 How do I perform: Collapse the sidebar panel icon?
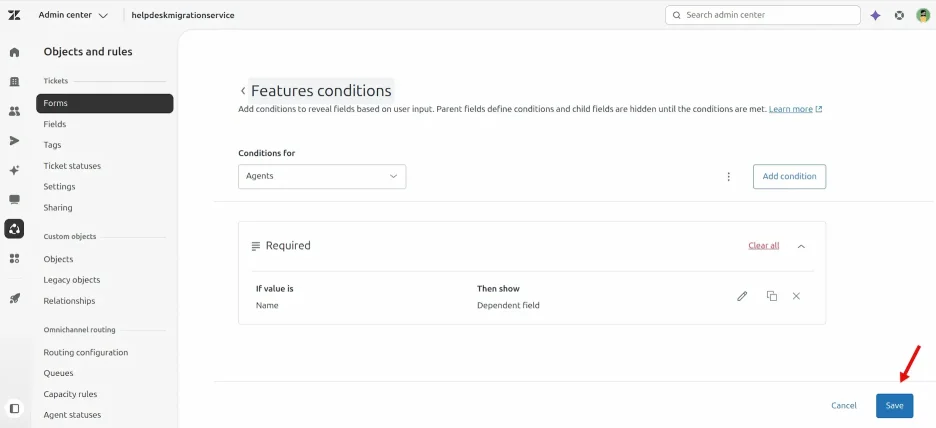(15, 408)
